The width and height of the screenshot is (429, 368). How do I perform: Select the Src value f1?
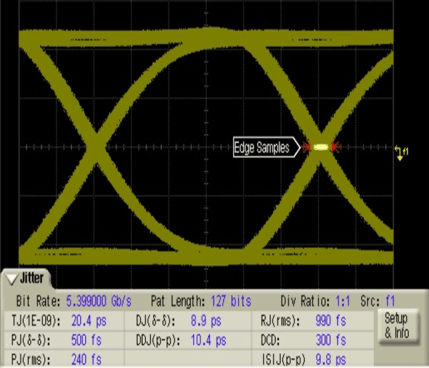point(390,301)
